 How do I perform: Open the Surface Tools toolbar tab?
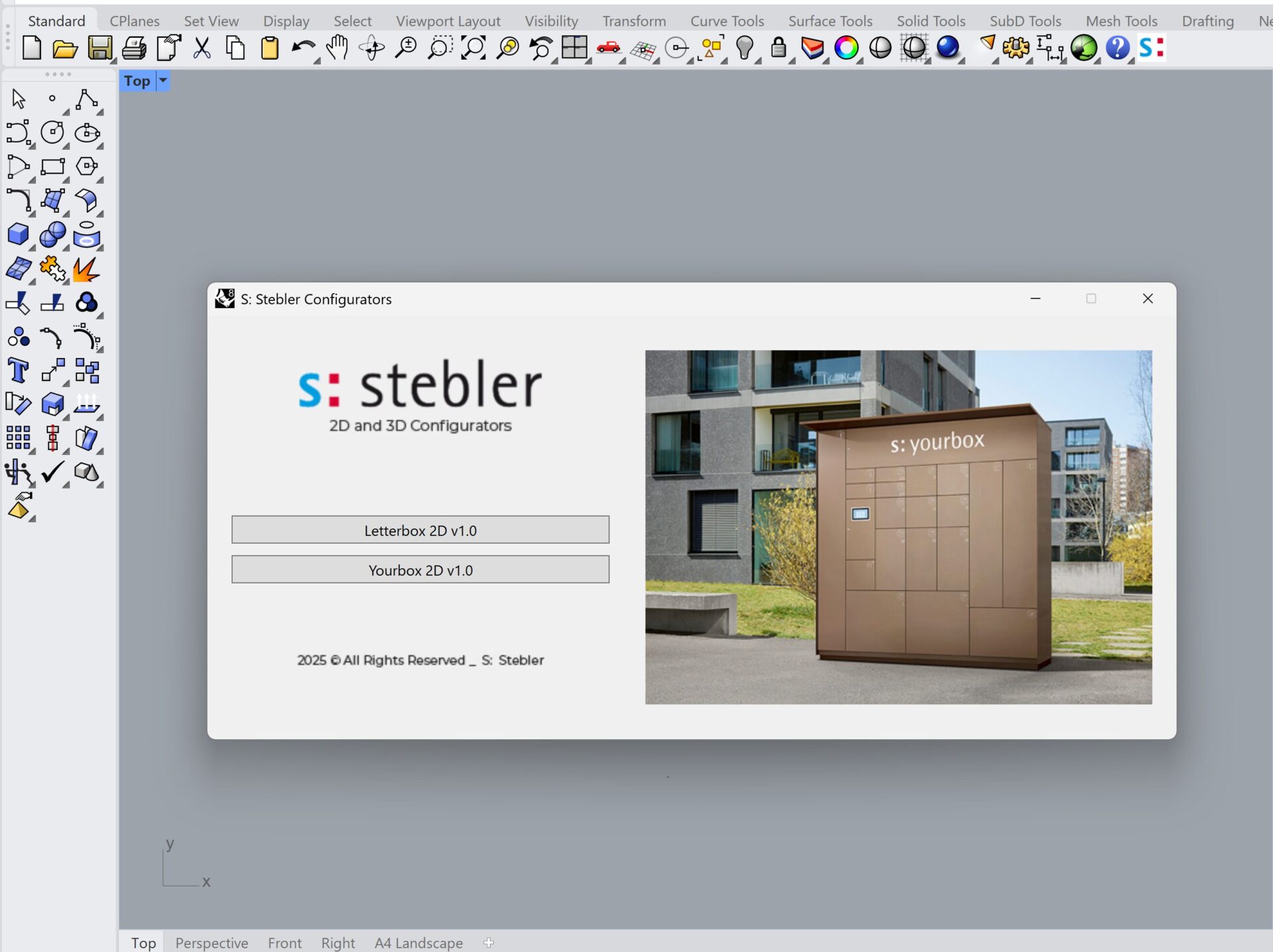coord(830,21)
